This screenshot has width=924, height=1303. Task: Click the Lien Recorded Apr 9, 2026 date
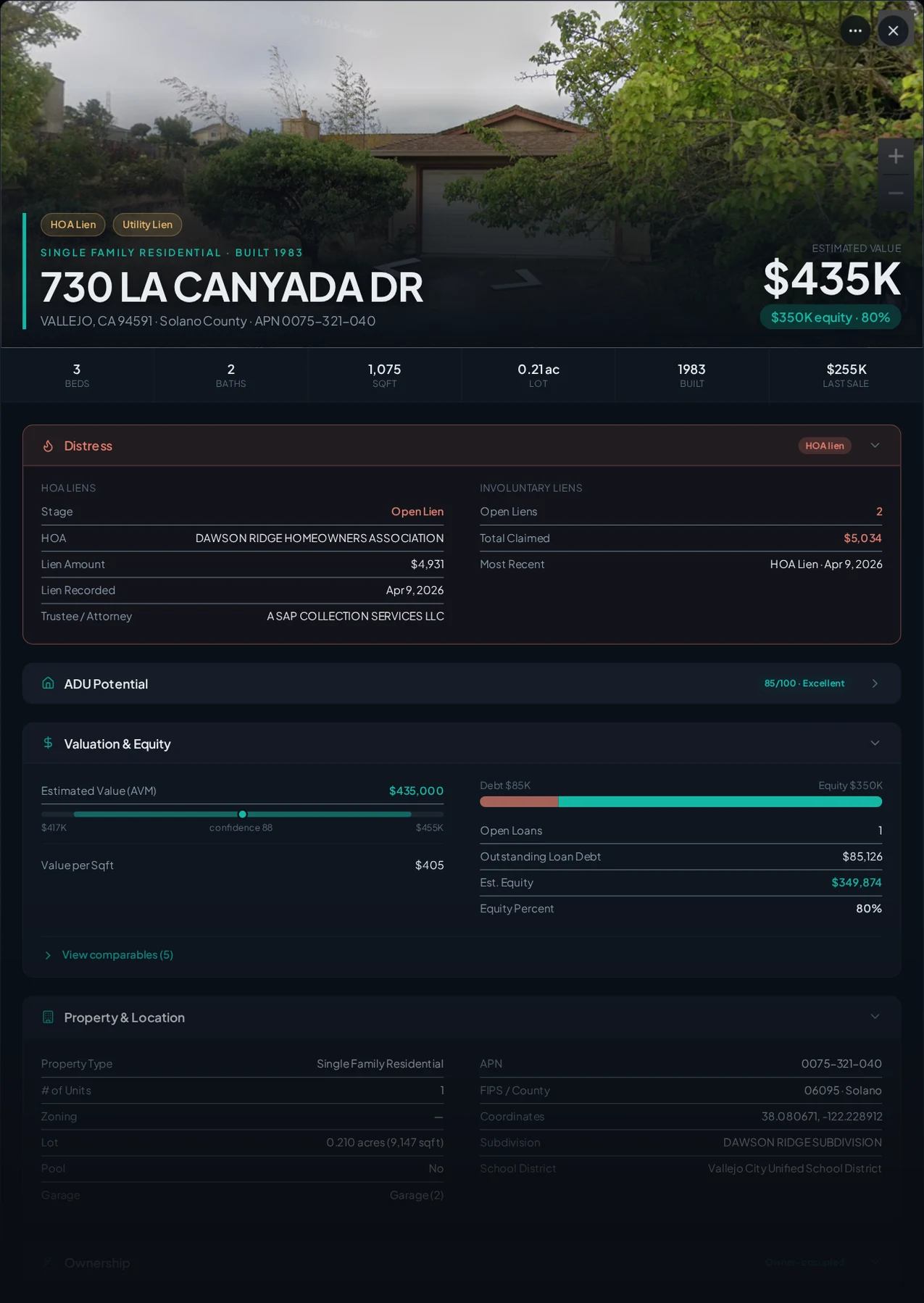coord(415,590)
